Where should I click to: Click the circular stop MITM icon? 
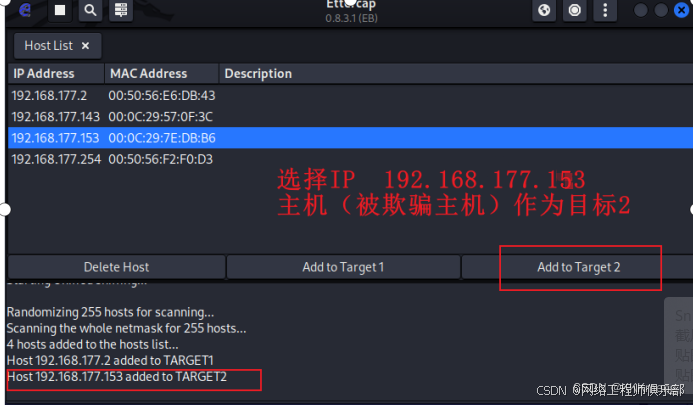tap(575, 10)
